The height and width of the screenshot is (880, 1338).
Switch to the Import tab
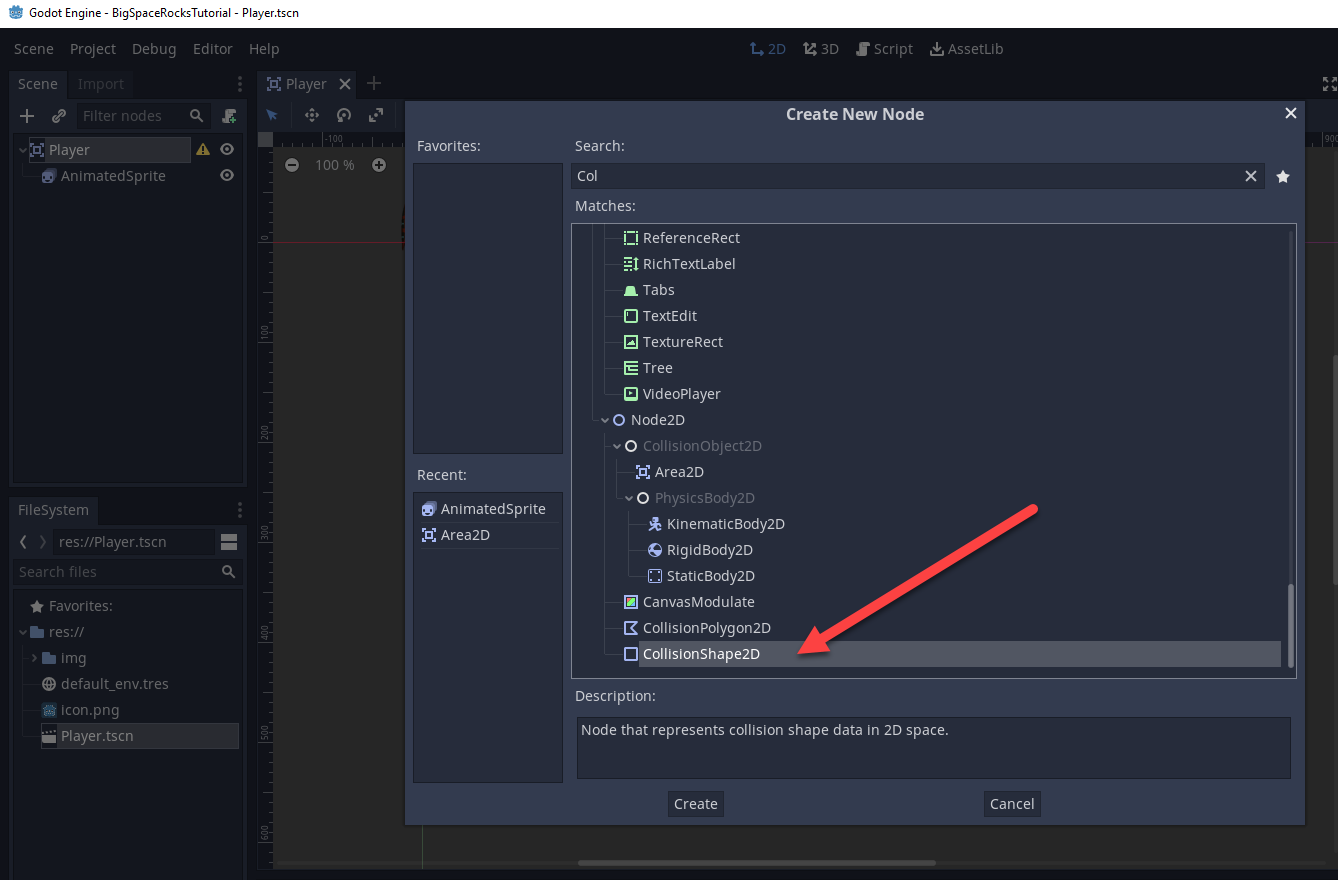pyautogui.click(x=100, y=84)
